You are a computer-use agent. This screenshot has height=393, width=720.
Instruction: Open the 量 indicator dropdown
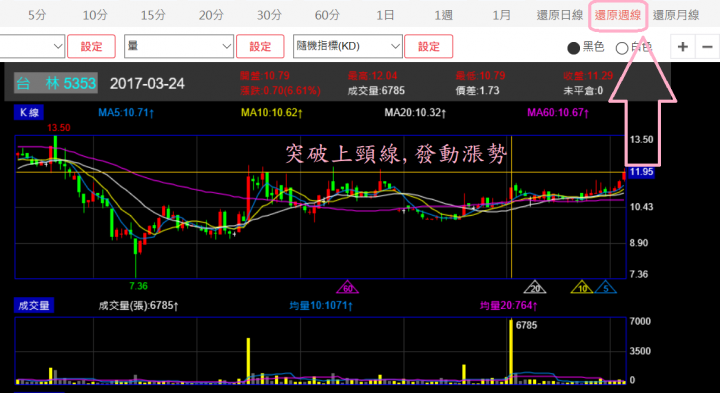click(179, 46)
